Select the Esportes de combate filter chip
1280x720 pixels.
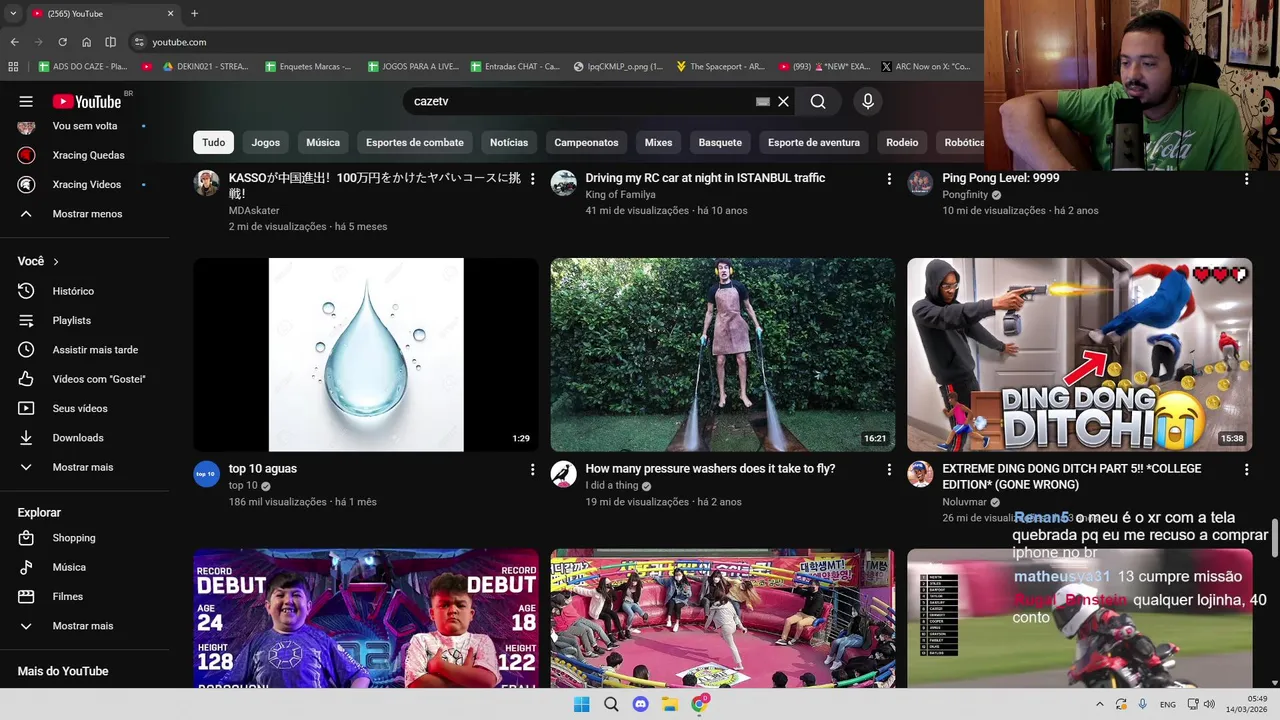tap(415, 142)
